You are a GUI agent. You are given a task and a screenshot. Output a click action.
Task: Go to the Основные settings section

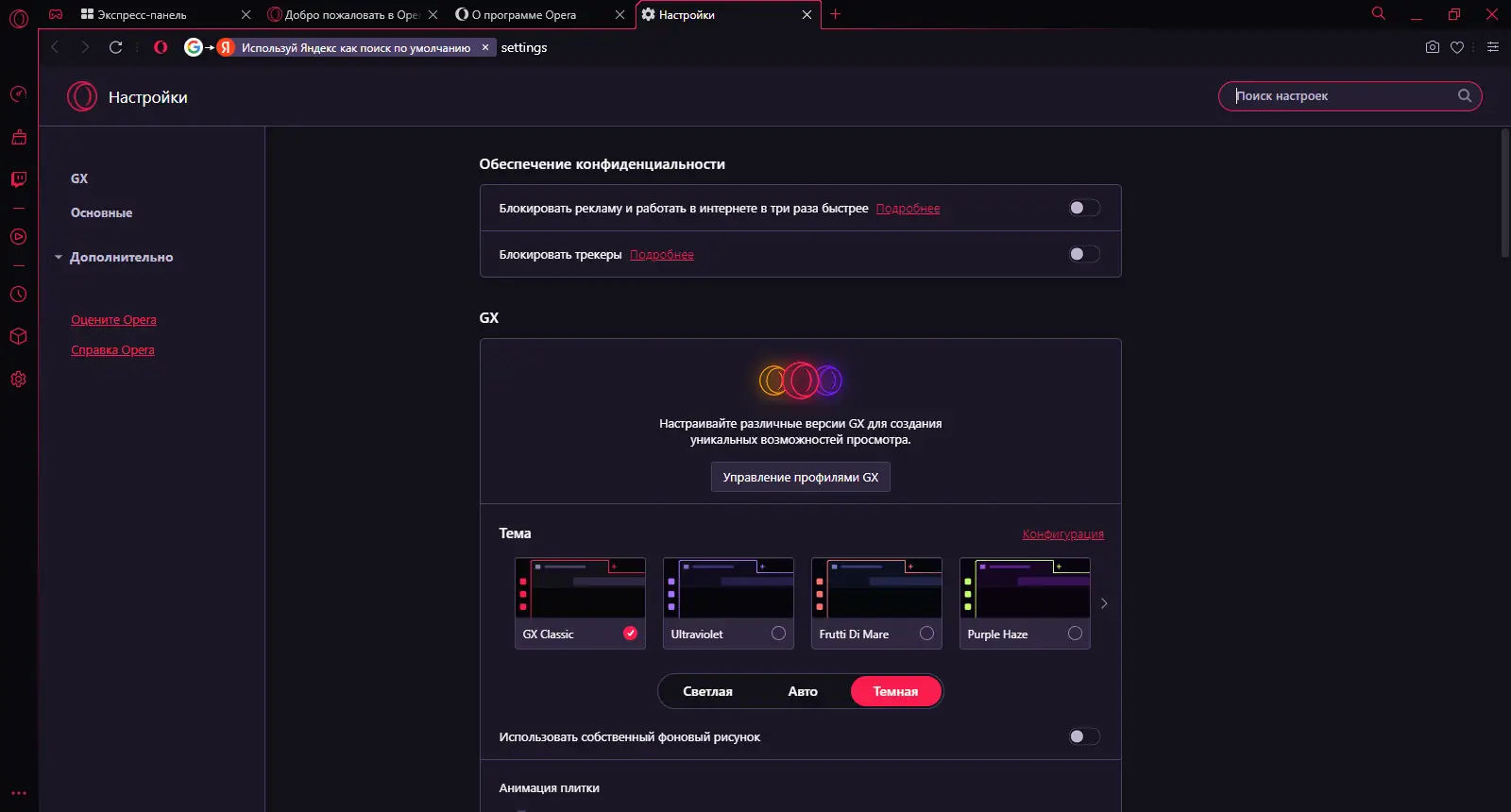point(101,212)
